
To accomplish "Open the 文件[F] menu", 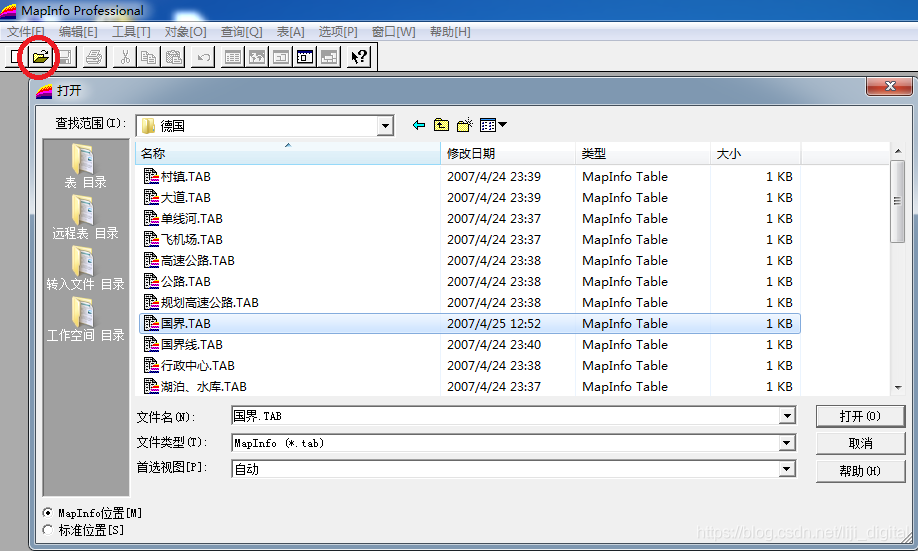I will coord(26,32).
